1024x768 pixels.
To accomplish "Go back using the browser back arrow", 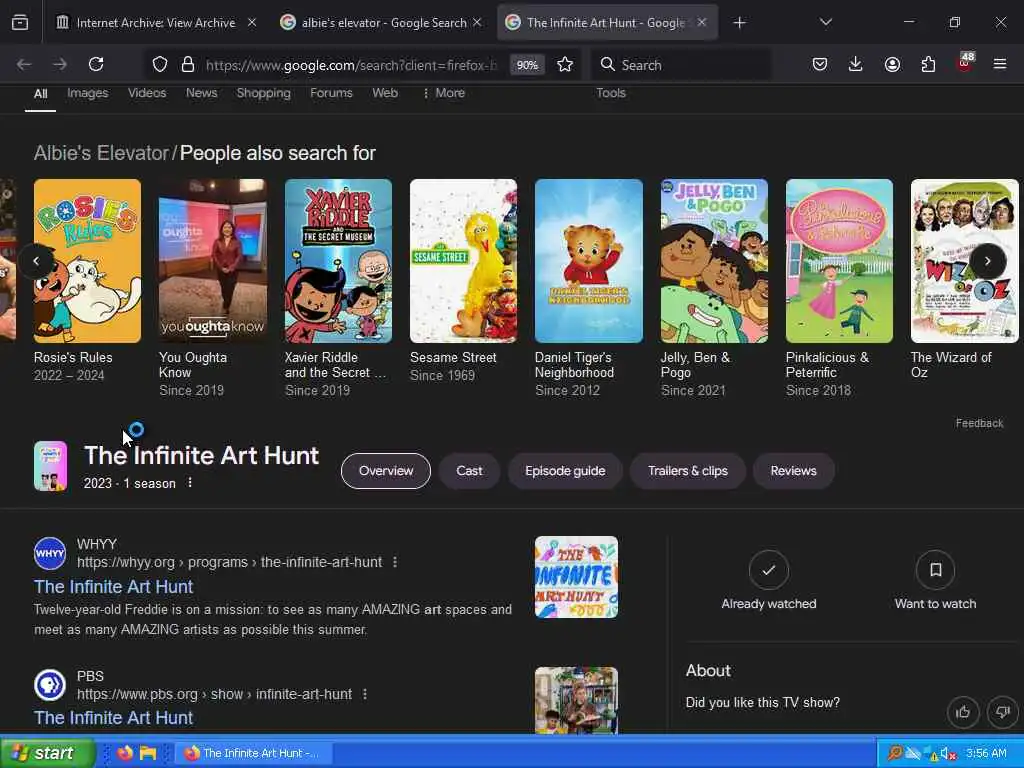I will tap(24, 64).
